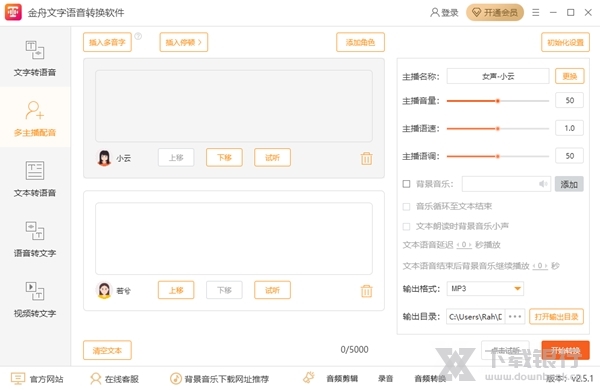The image size is (600, 390).
Task: Open the 背景音乐下载网址推荐 link
Action: pyautogui.click(x=227, y=379)
